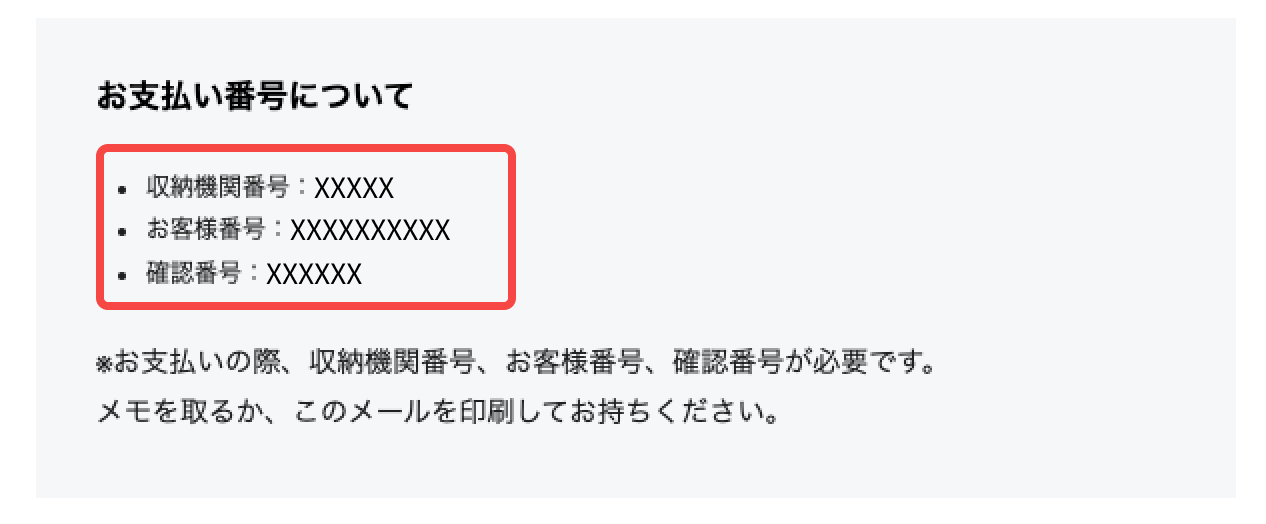Click the お支払い番号について heading
Viewport: 1266px width, 524px height.
click(x=254, y=97)
